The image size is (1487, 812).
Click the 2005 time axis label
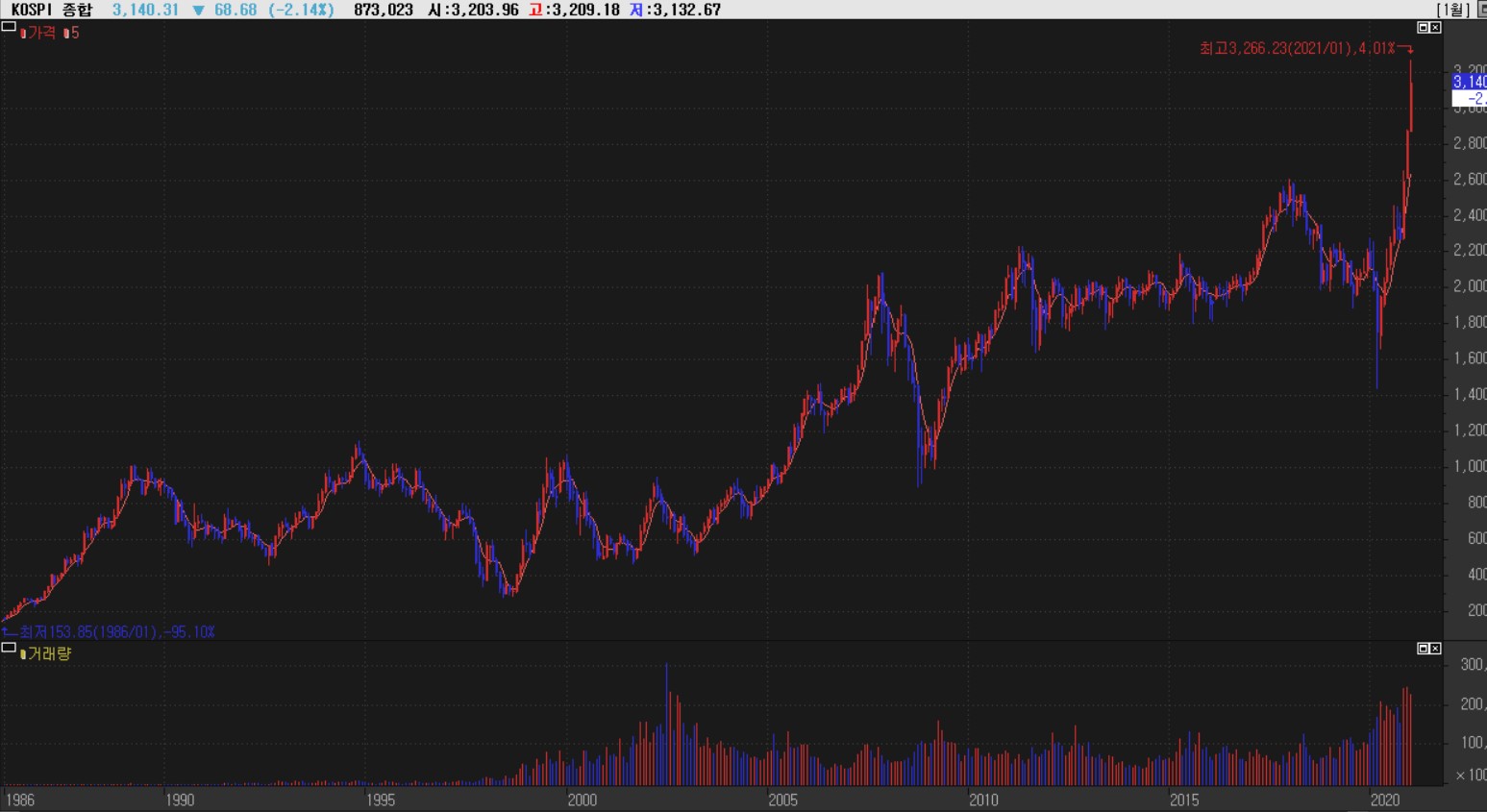click(x=782, y=800)
